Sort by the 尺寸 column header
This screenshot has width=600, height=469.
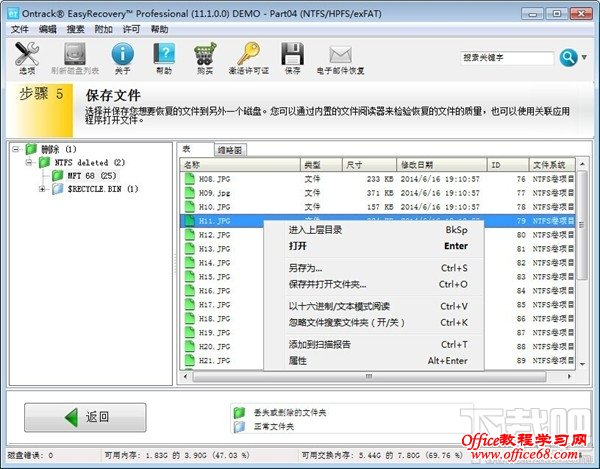pyautogui.click(x=369, y=165)
